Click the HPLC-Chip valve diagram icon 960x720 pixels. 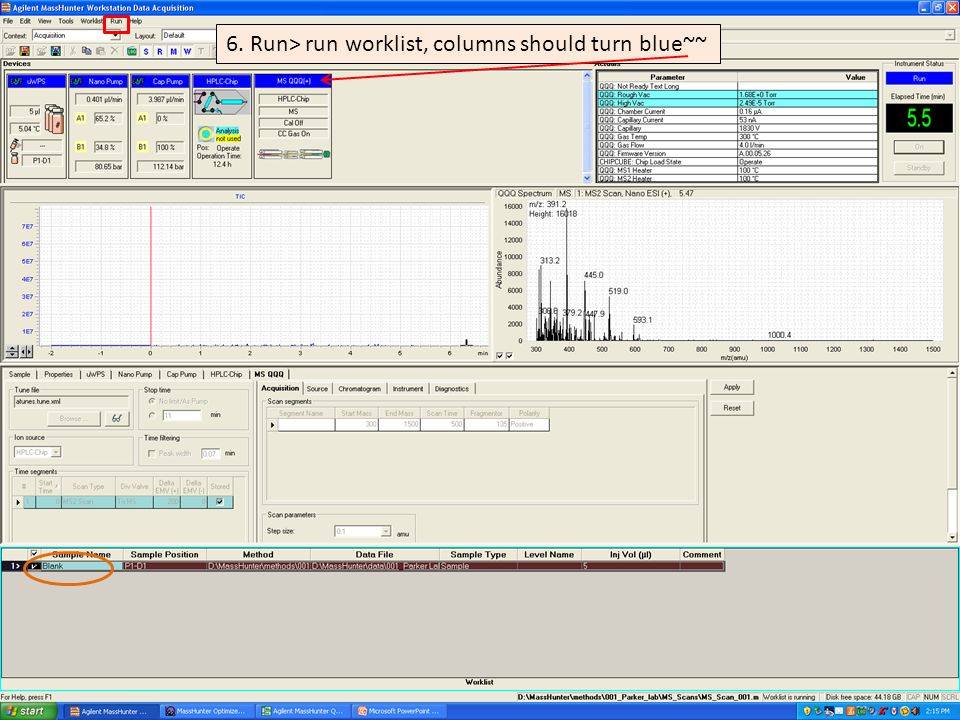point(221,102)
